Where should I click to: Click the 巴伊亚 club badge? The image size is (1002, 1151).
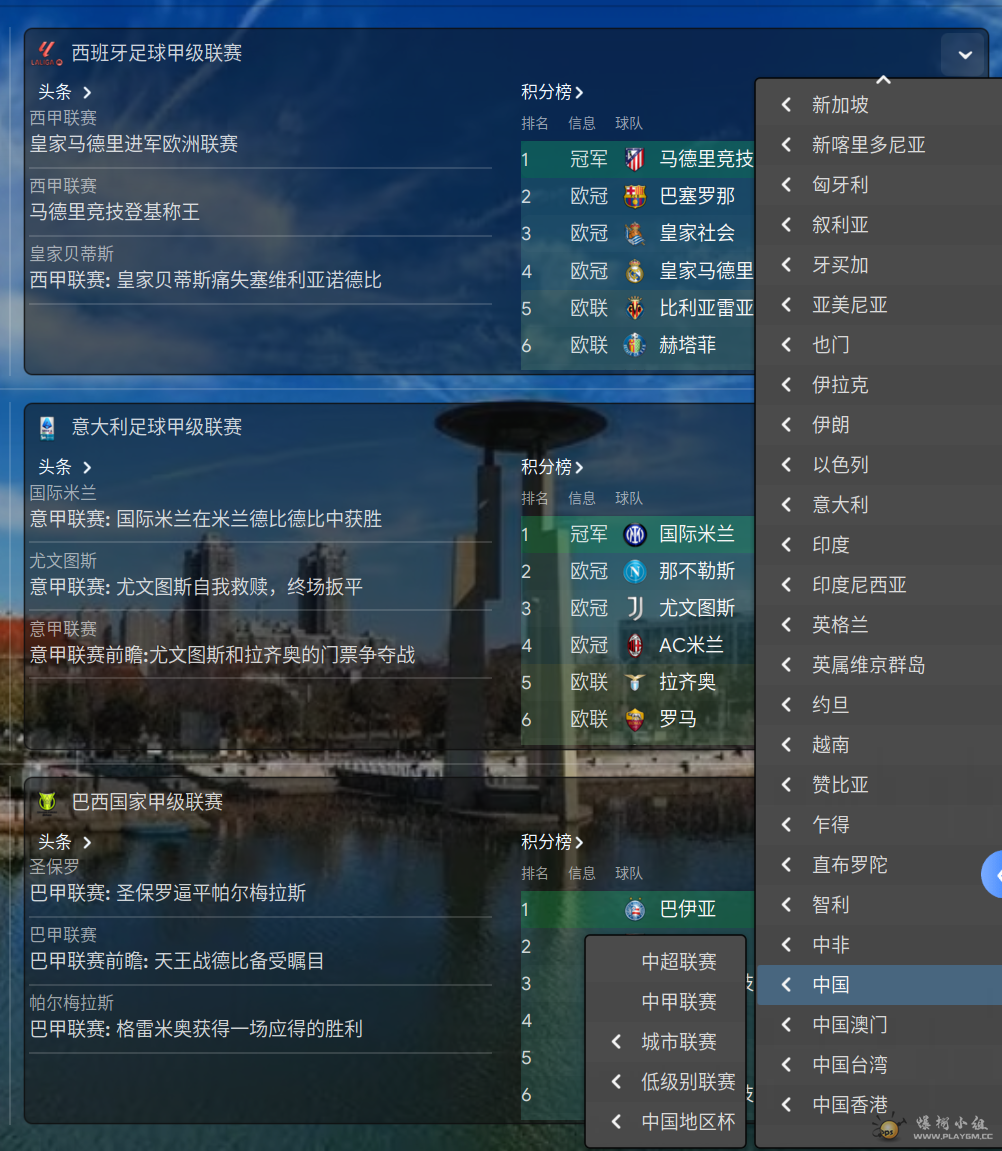tap(634, 909)
